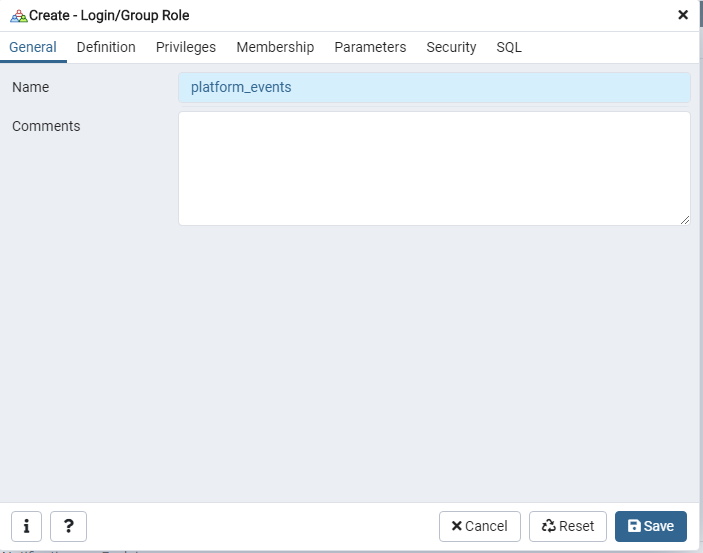Click the pgAdmin logo in the title bar
The height and width of the screenshot is (553, 703).
(x=18, y=15)
